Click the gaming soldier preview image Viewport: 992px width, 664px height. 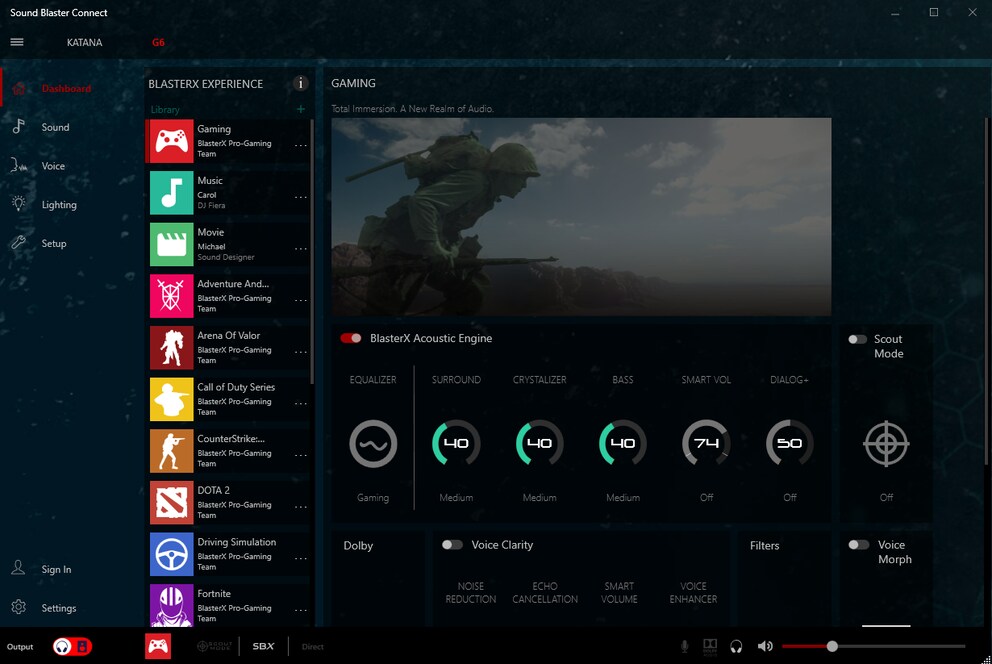click(x=581, y=216)
